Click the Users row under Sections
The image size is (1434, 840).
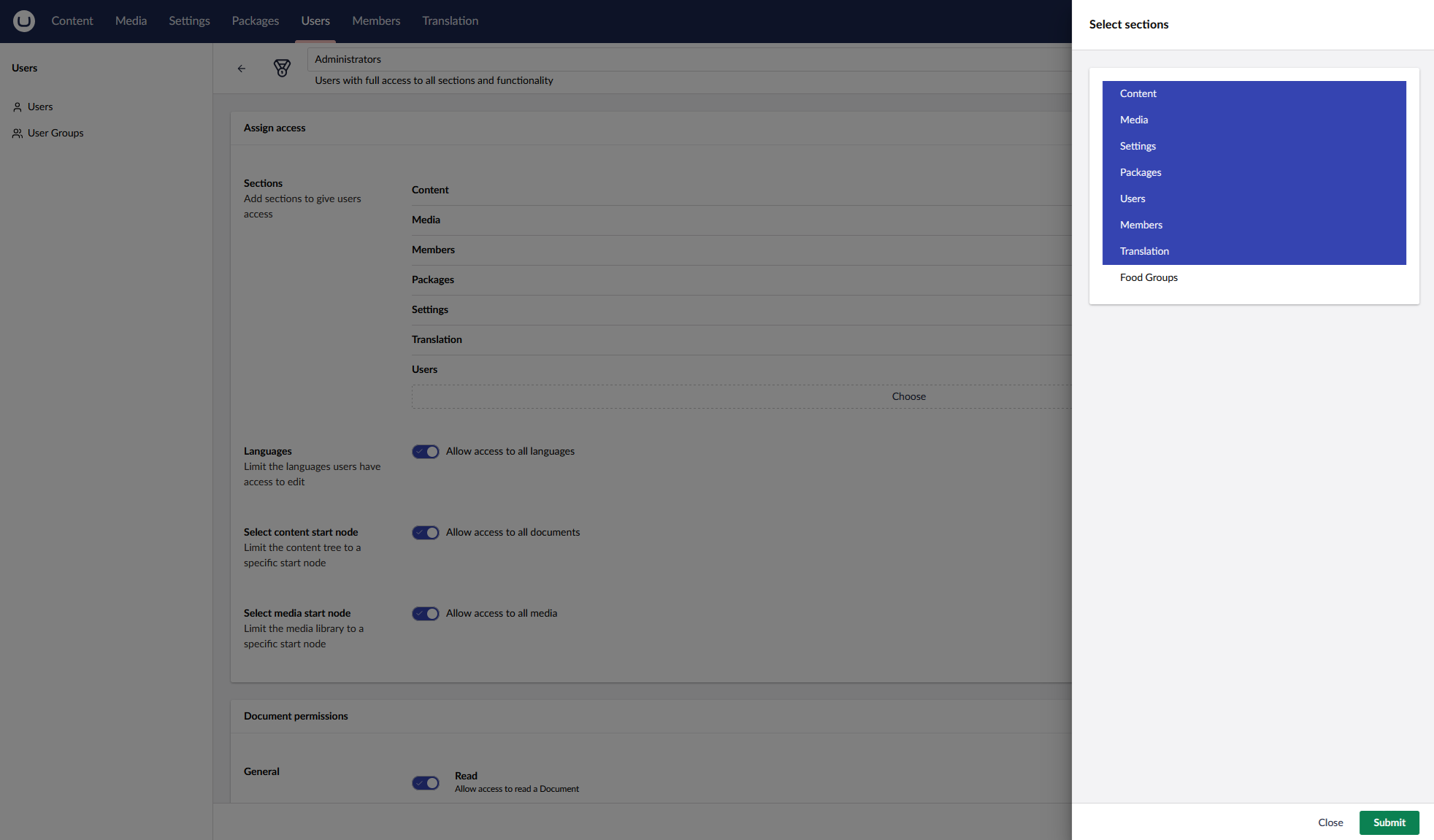(741, 369)
